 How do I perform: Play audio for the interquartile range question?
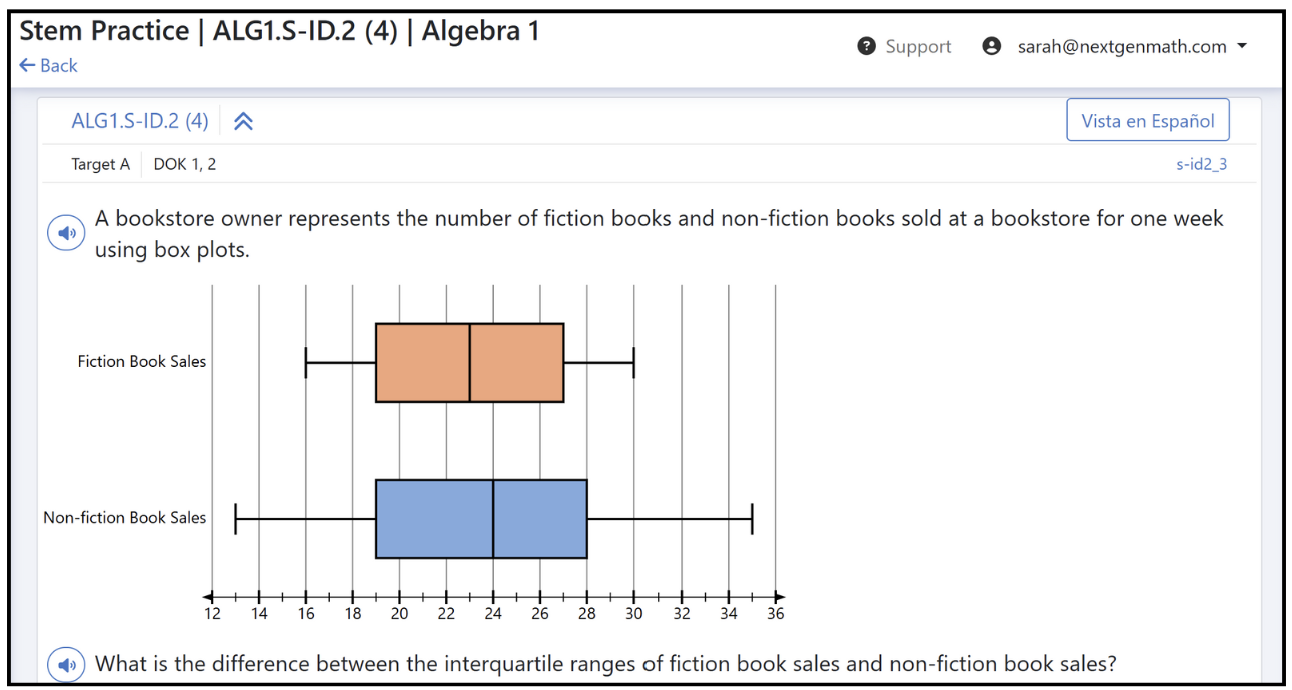66,664
